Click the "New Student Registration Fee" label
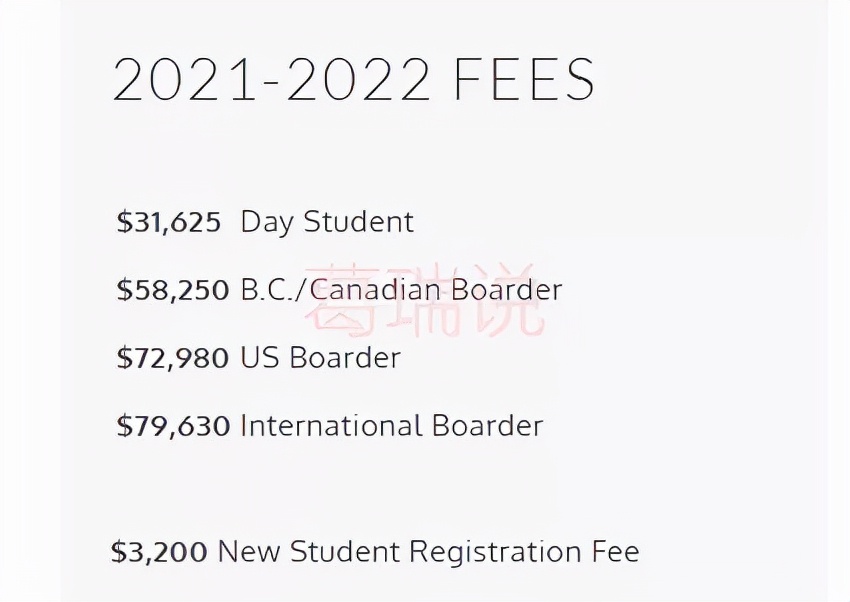This screenshot has height=602, width=850. tap(428, 552)
